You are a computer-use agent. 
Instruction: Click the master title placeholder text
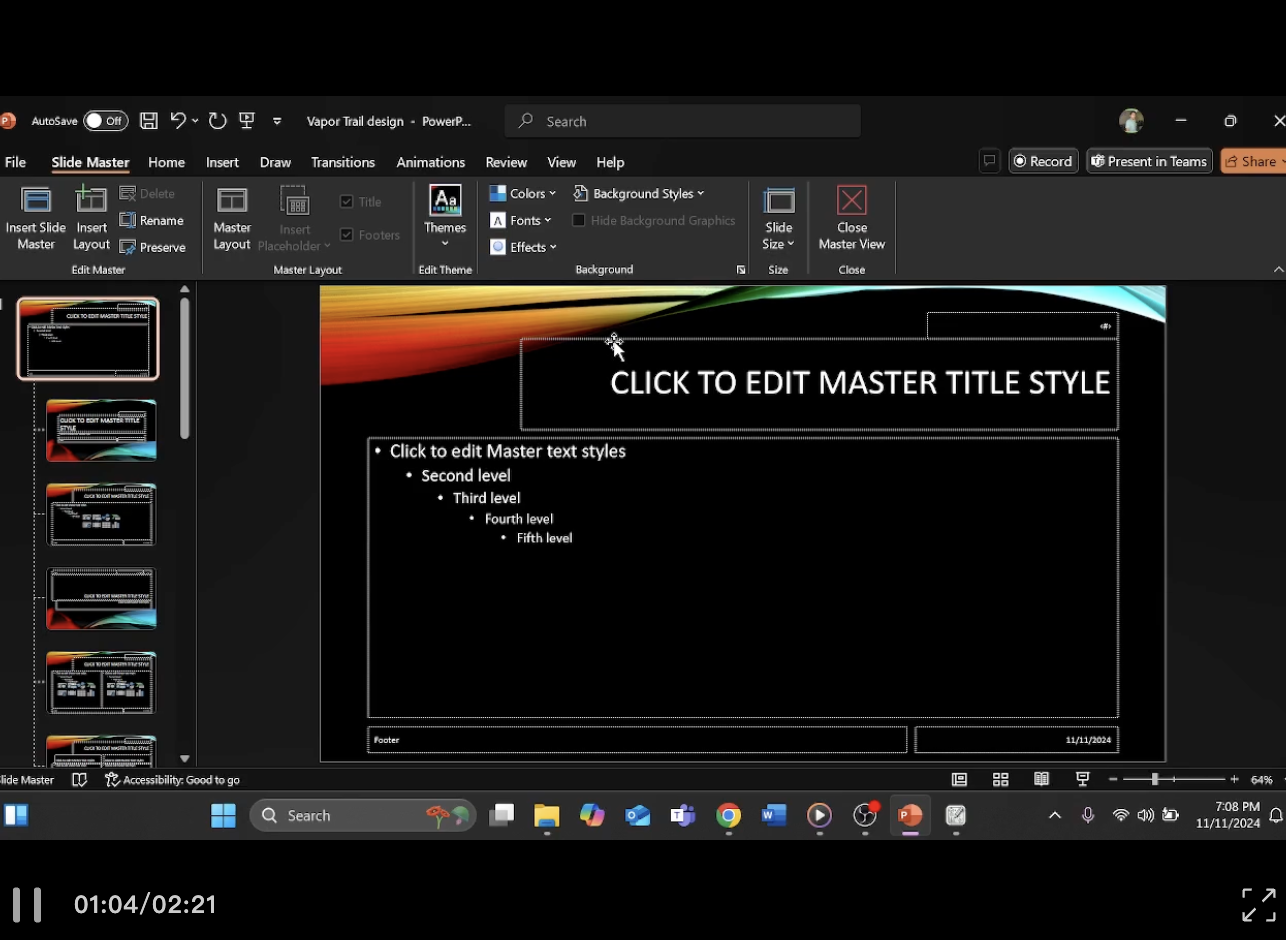point(860,383)
